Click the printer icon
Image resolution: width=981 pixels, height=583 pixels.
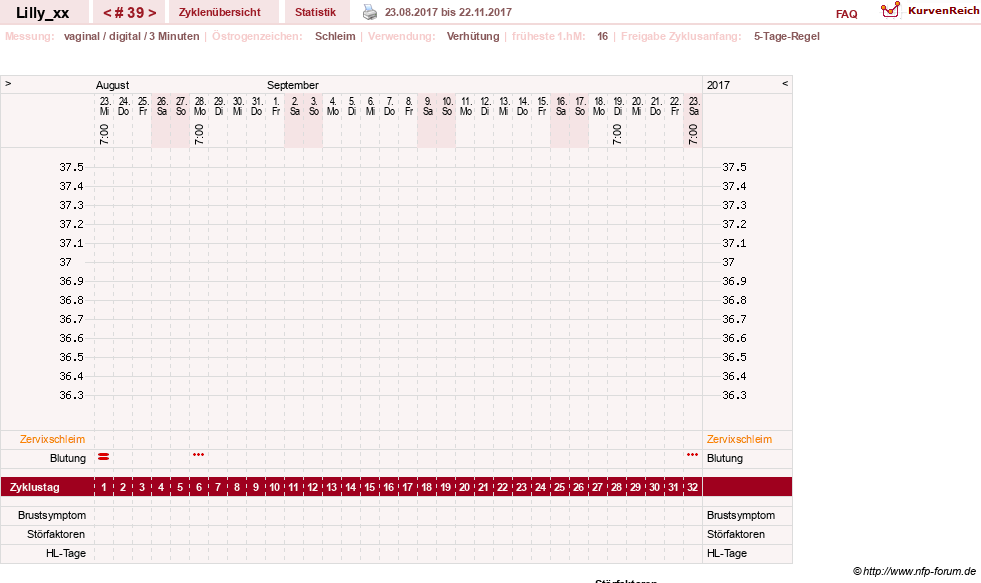pos(370,12)
